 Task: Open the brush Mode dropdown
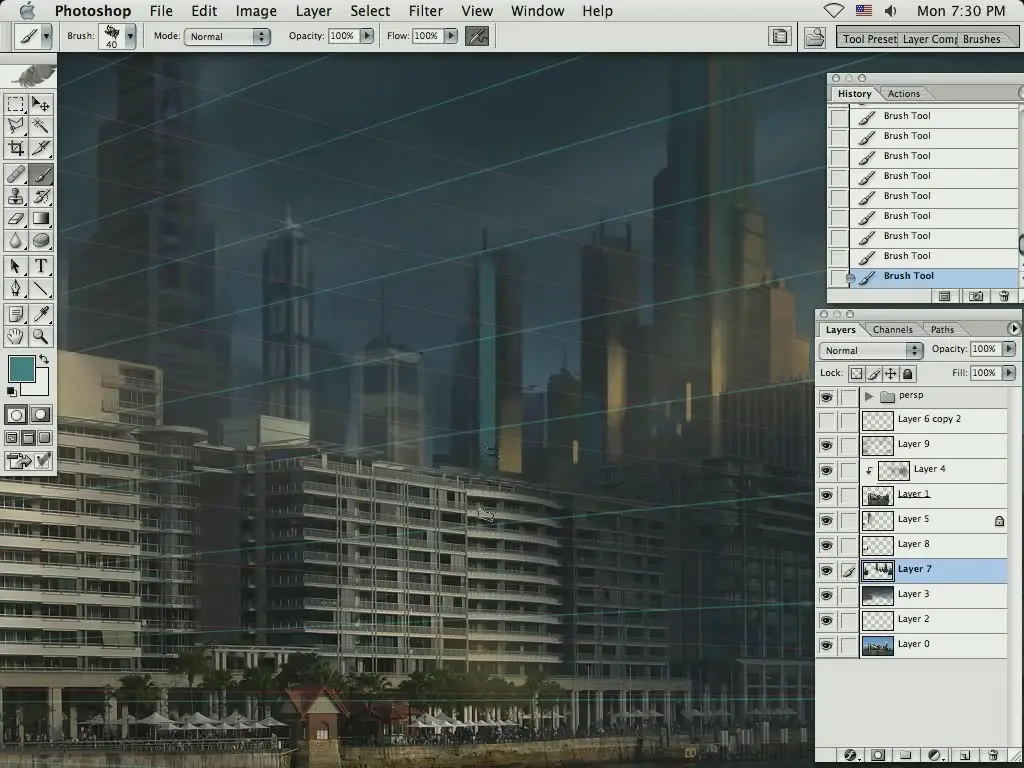click(x=227, y=37)
